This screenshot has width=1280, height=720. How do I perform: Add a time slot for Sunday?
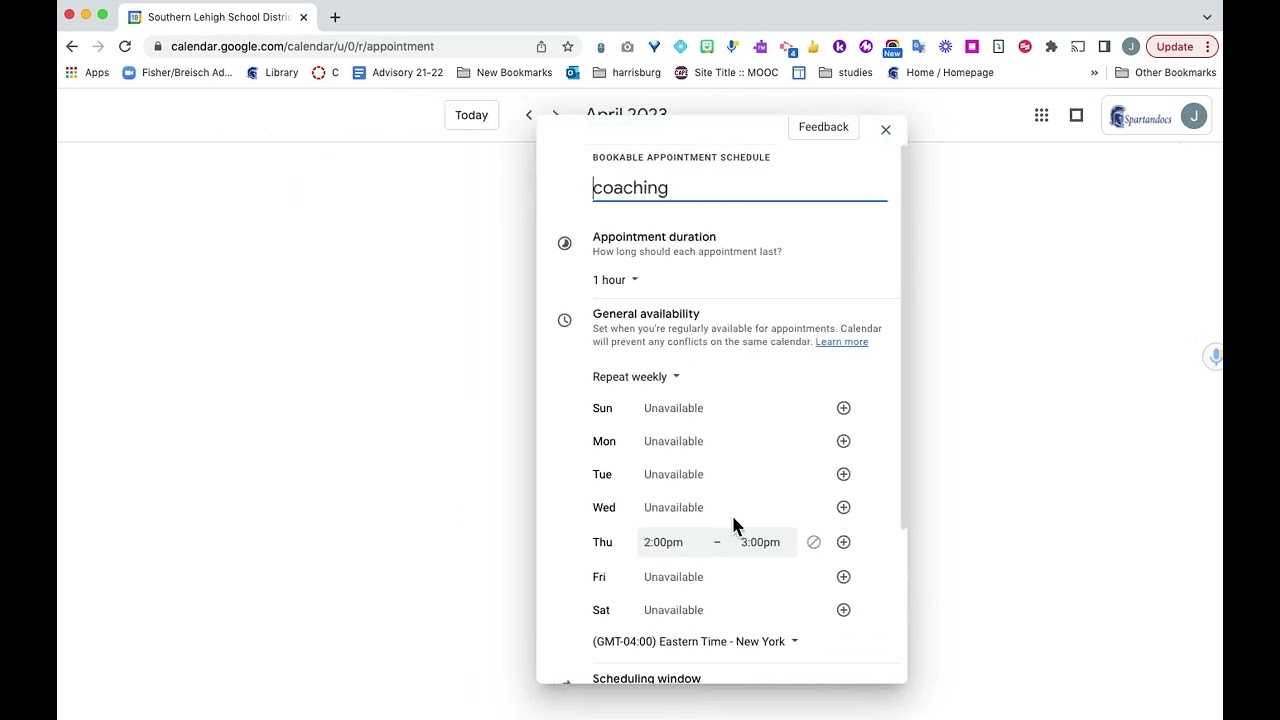pyautogui.click(x=843, y=408)
